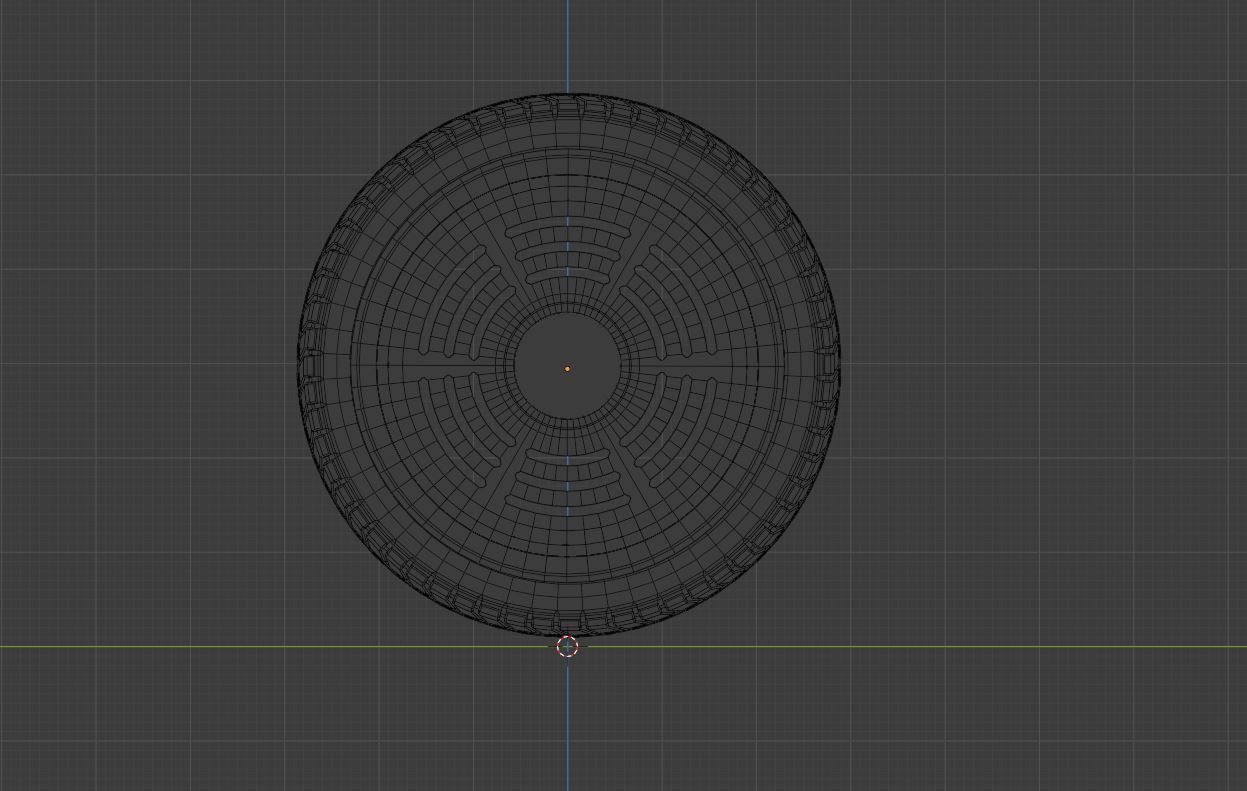The image size is (1247, 791).
Task: Click the red-white striped 3D cursor
Action: coord(567,646)
